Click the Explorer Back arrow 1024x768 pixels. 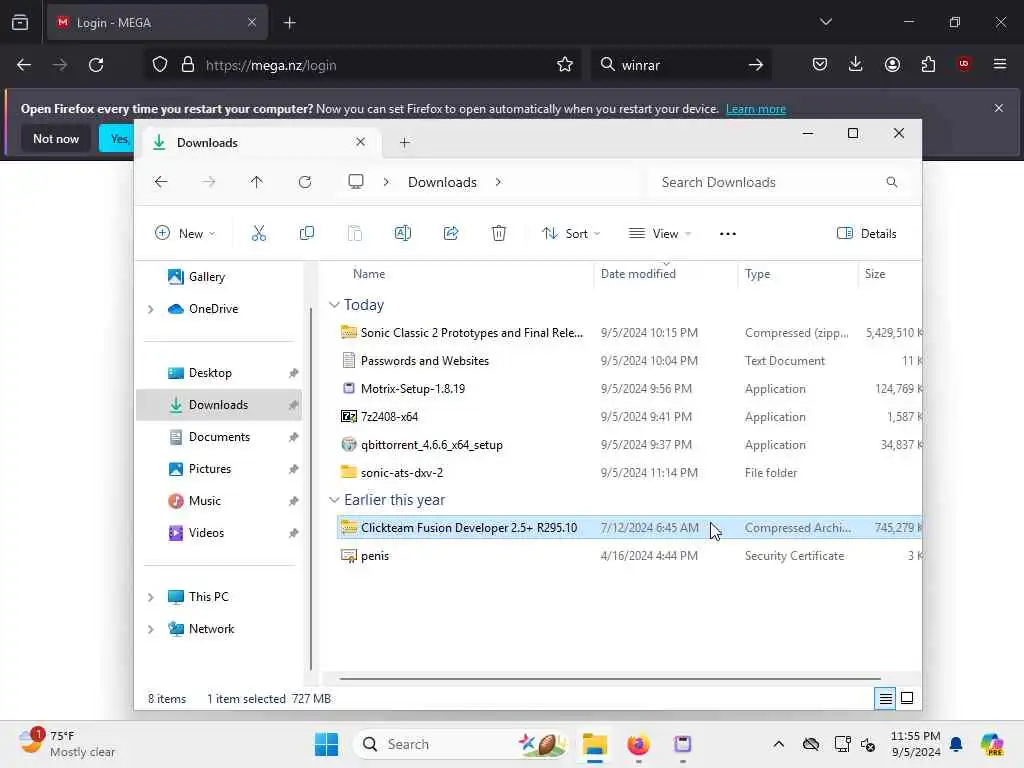click(161, 182)
